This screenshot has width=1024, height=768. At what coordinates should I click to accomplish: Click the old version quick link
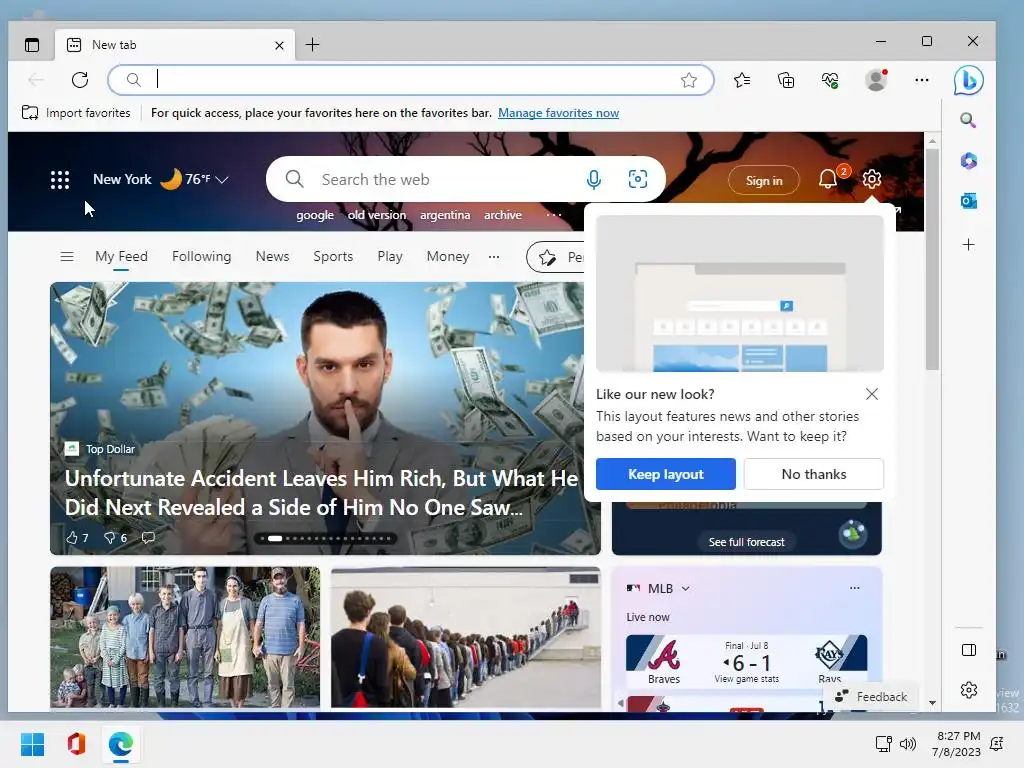pos(377,215)
